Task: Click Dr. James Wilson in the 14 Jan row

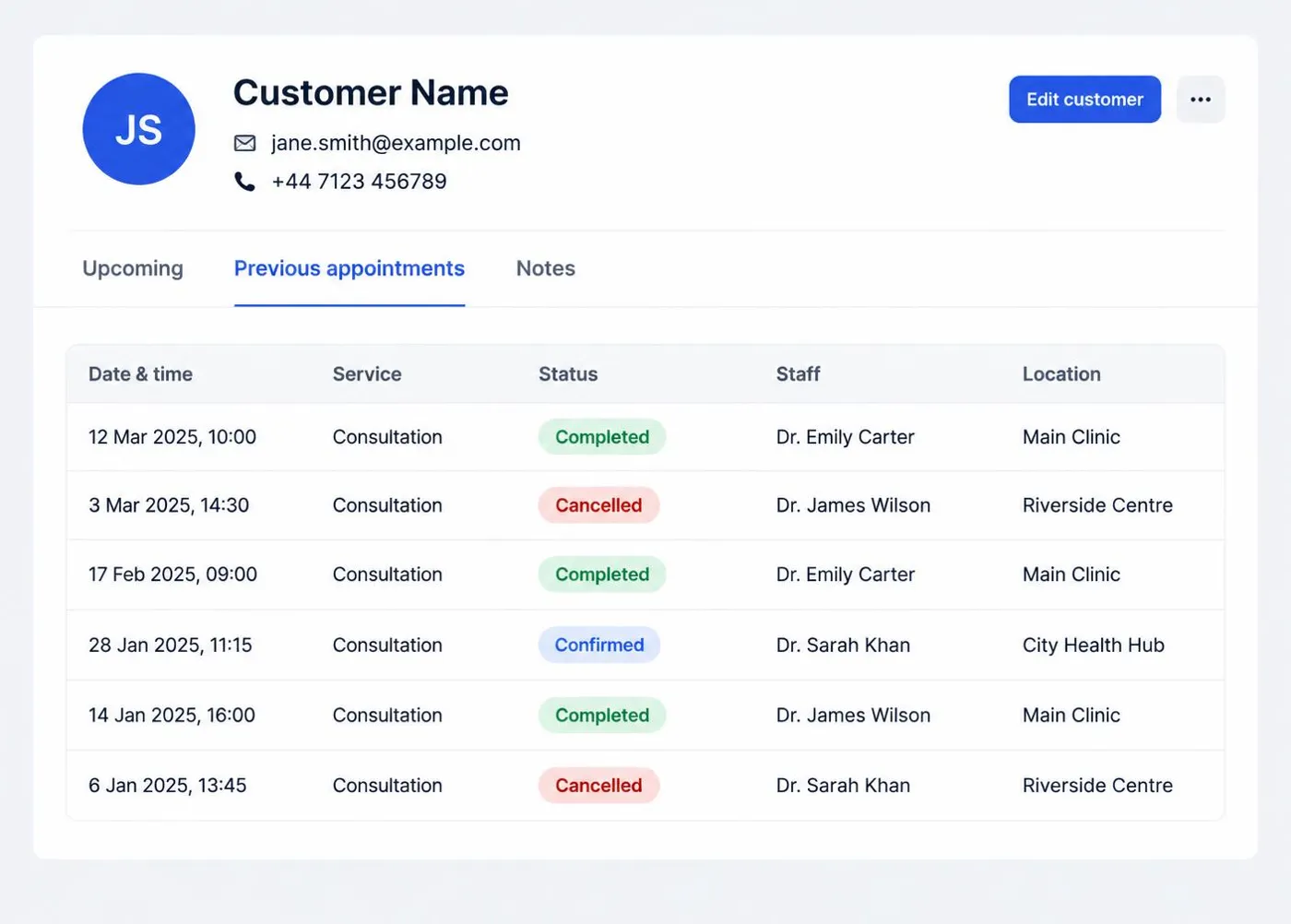Action: click(853, 716)
